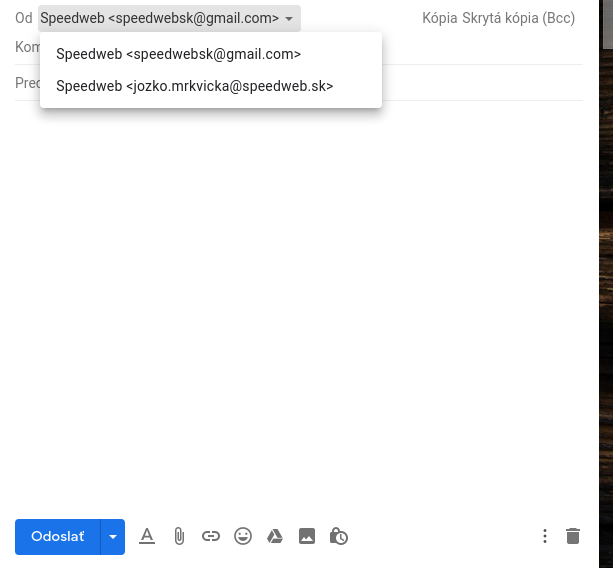Add Skrytá kópia (Bcc) recipients
The width and height of the screenshot is (613, 568).
(518, 18)
